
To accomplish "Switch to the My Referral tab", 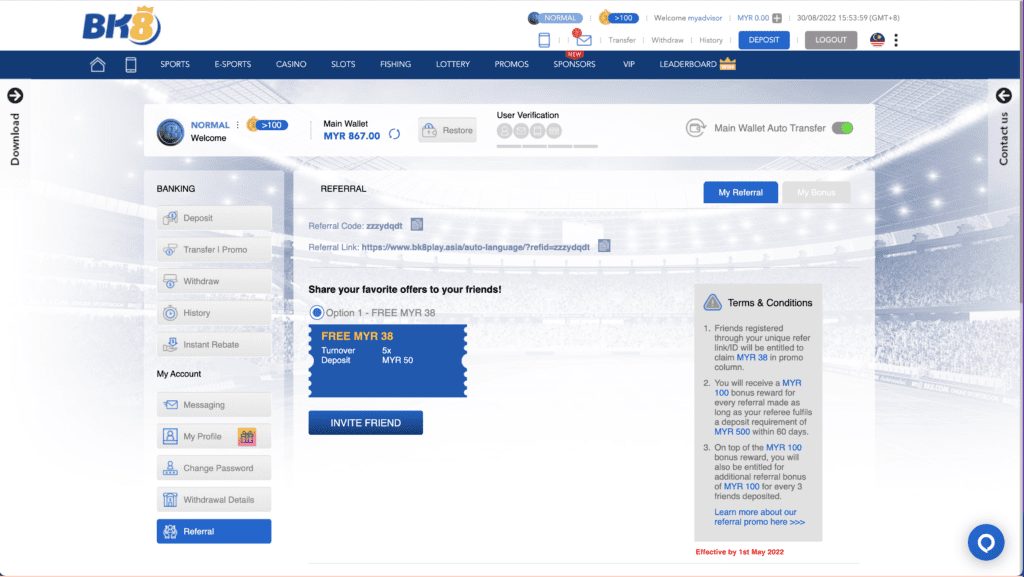I will (x=741, y=193).
